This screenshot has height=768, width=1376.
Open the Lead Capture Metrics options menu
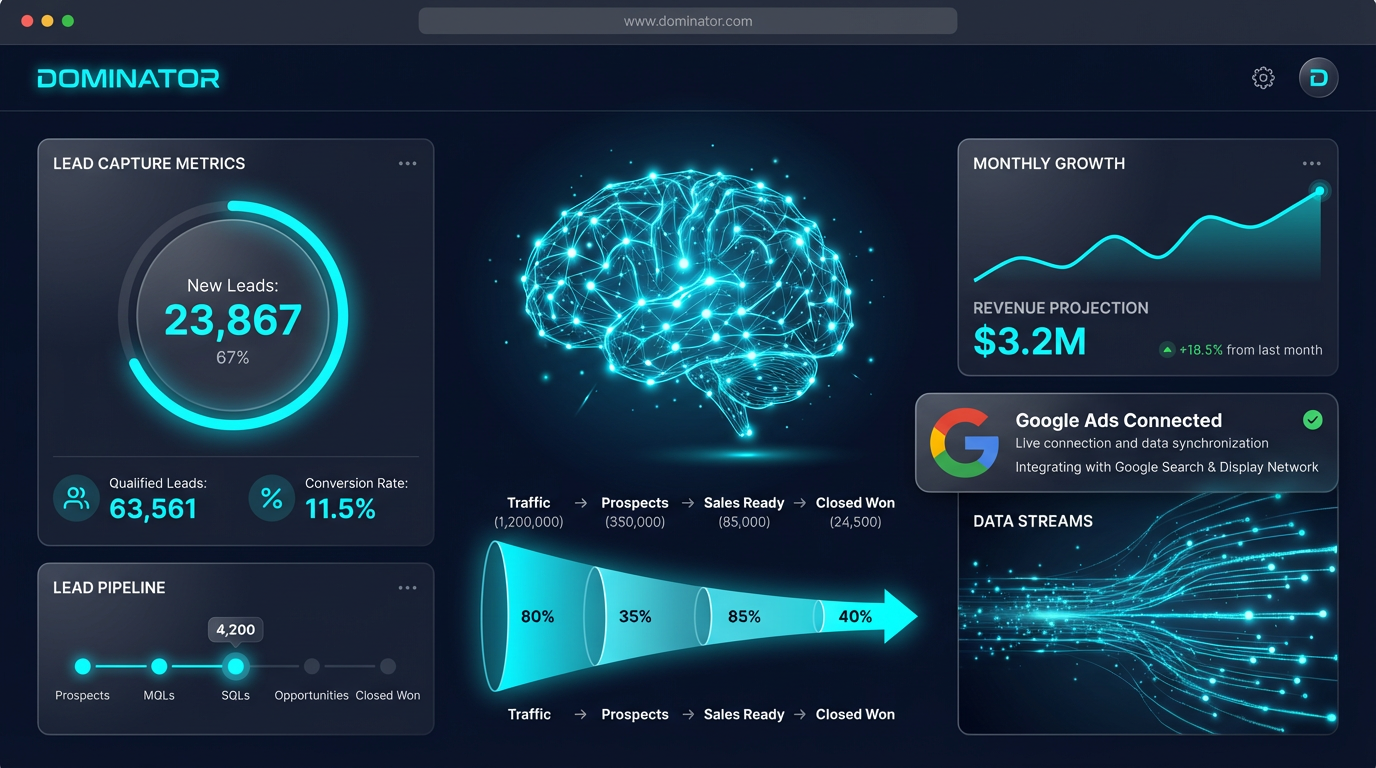407,163
